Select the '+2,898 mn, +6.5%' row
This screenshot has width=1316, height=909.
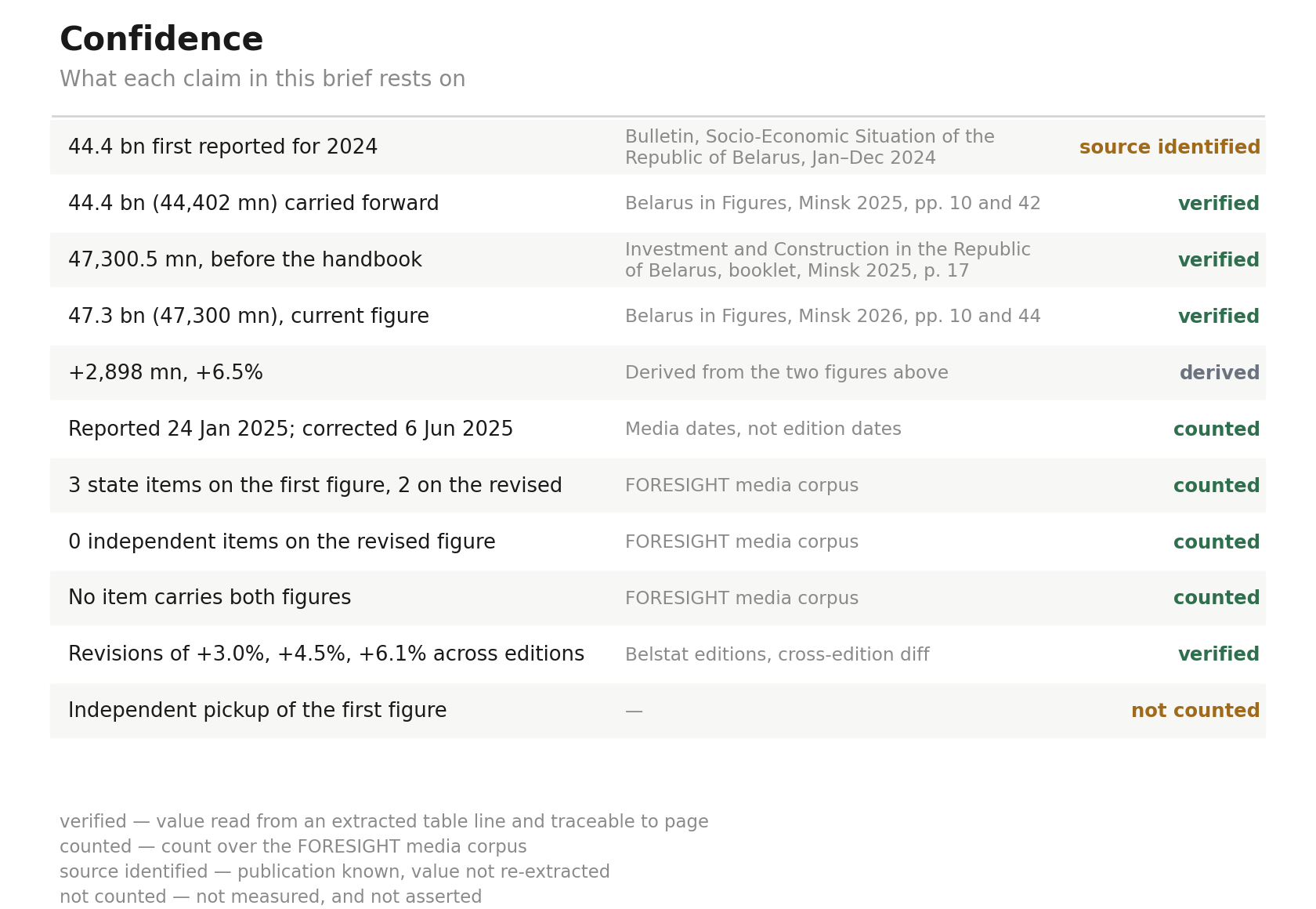pyautogui.click(x=658, y=373)
